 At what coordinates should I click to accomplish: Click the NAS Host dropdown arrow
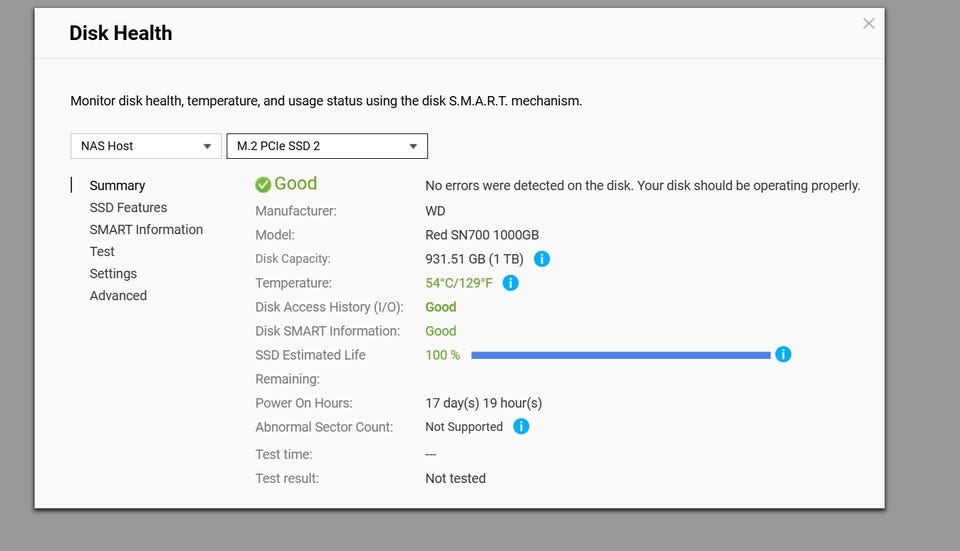click(x=207, y=146)
